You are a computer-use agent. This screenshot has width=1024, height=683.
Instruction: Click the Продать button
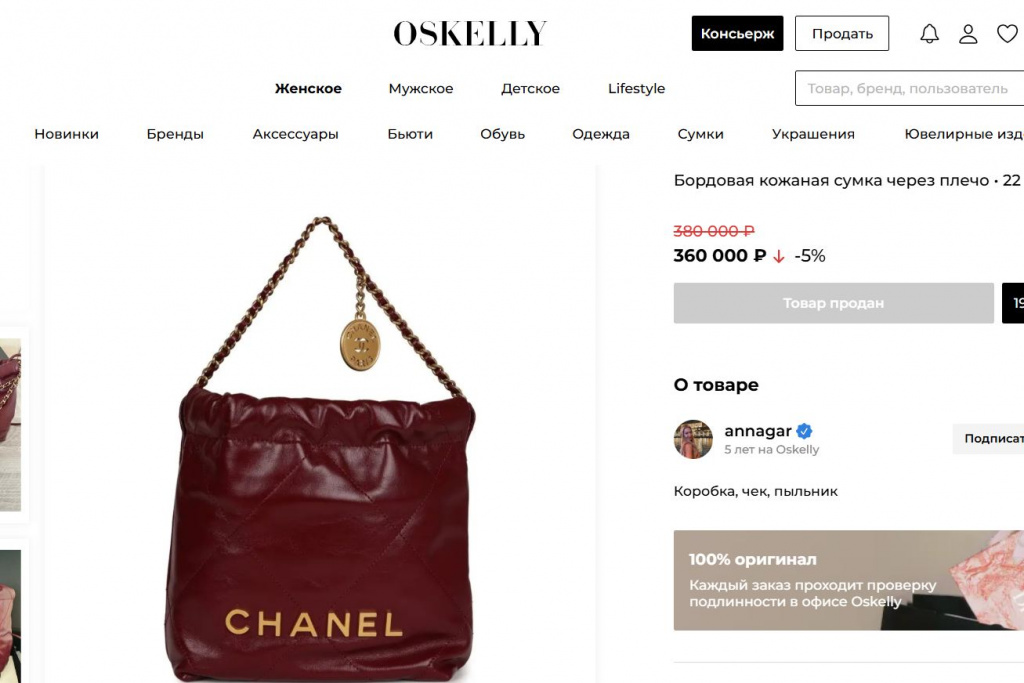[842, 33]
